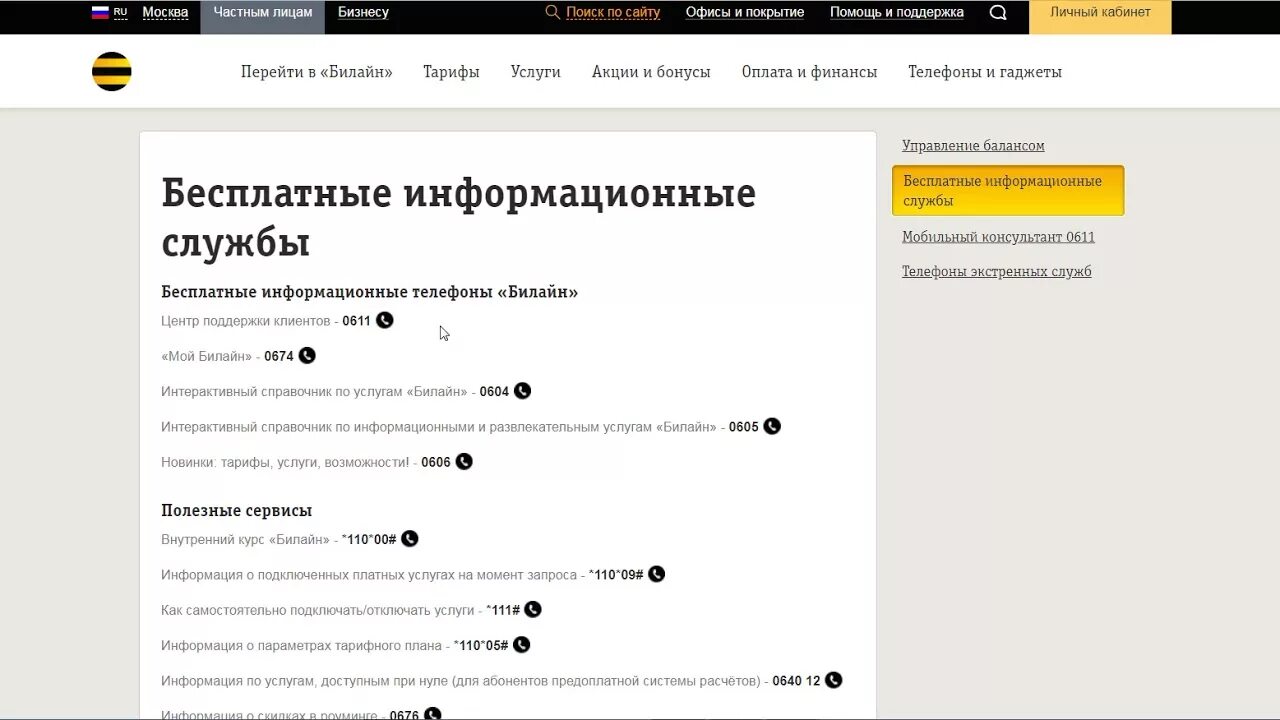Click the RU language label
The height and width of the screenshot is (720, 1280).
click(x=120, y=12)
